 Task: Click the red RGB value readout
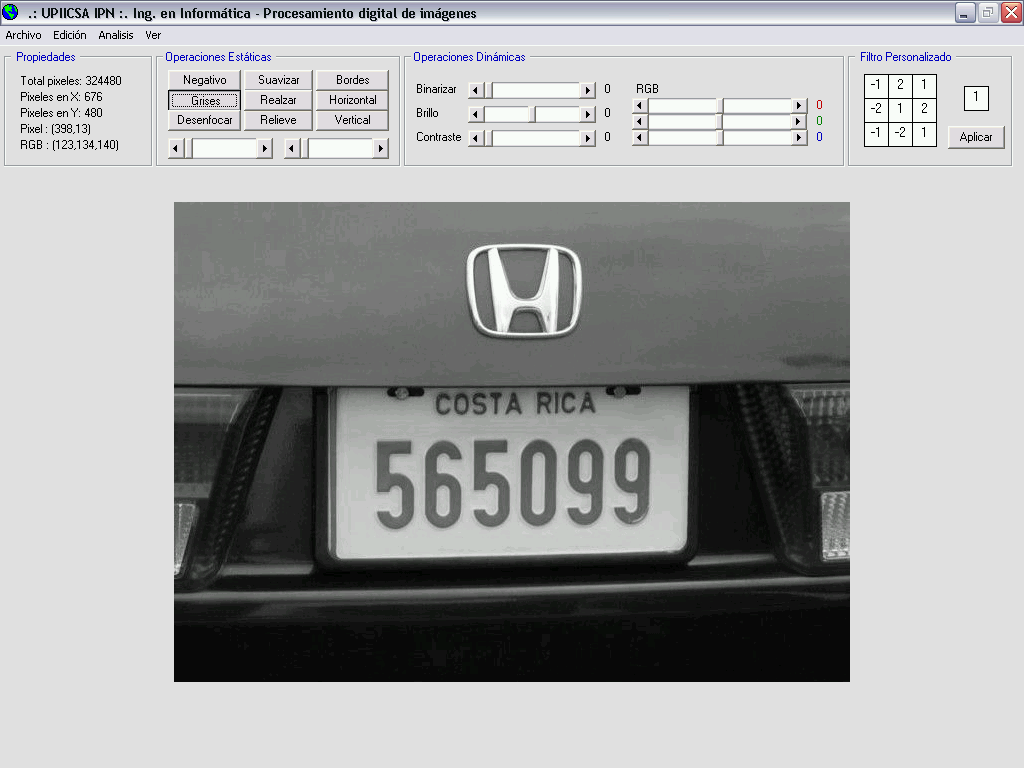pos(819,105)
